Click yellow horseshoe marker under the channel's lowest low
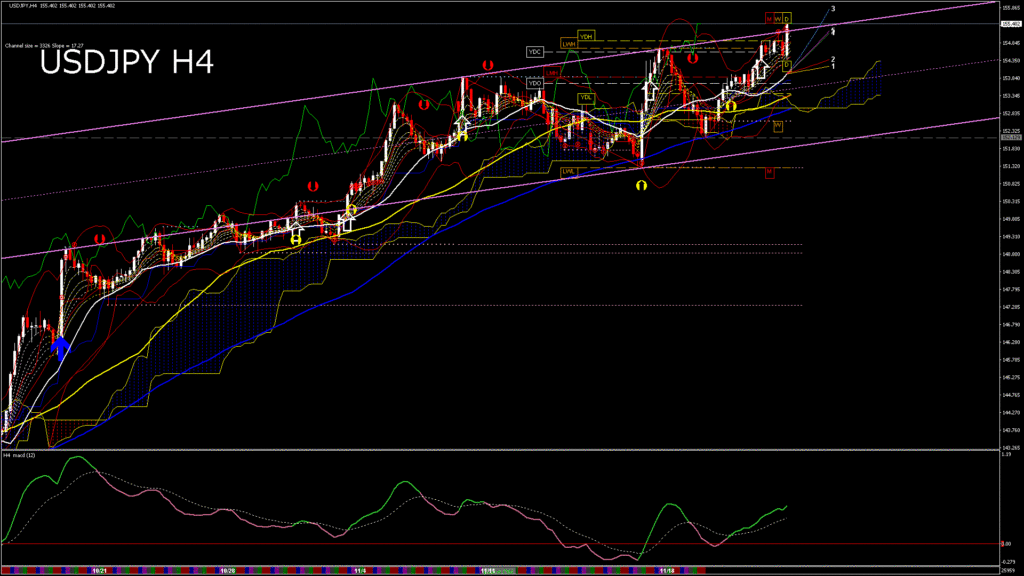1024x576 pixels. coord(641,187)
